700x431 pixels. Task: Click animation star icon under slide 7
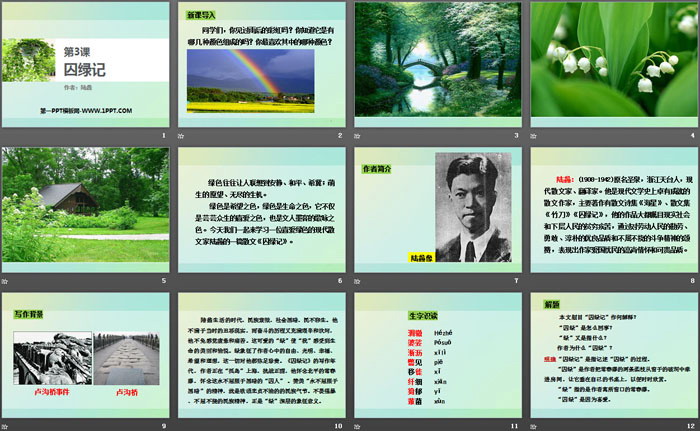(357, 281)
